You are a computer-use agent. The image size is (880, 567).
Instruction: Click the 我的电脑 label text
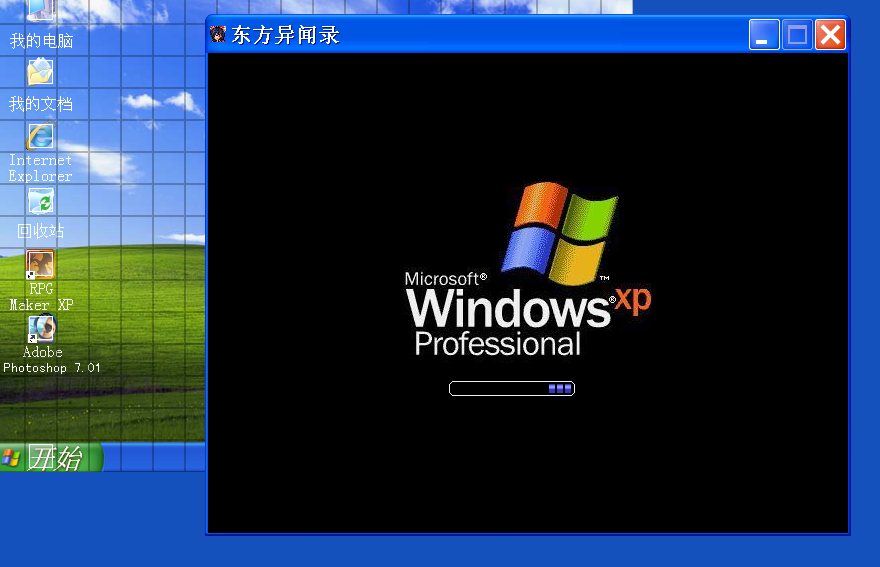coord(42,41)
